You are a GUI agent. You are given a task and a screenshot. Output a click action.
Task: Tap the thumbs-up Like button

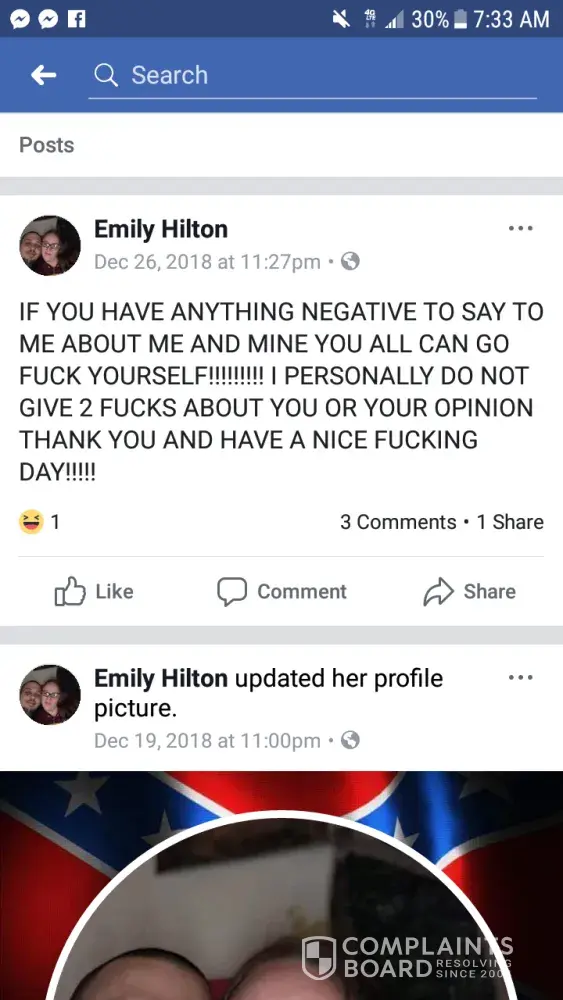[x=94, y=591]
